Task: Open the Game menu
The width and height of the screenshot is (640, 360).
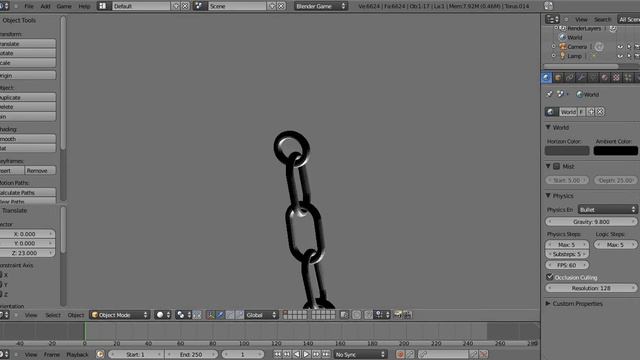Action: coord(64,6)
